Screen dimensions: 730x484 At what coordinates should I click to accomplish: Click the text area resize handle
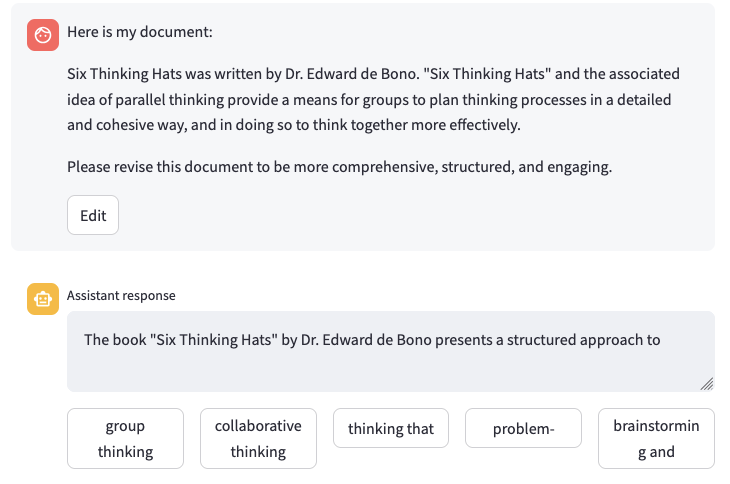coord(707,384)
